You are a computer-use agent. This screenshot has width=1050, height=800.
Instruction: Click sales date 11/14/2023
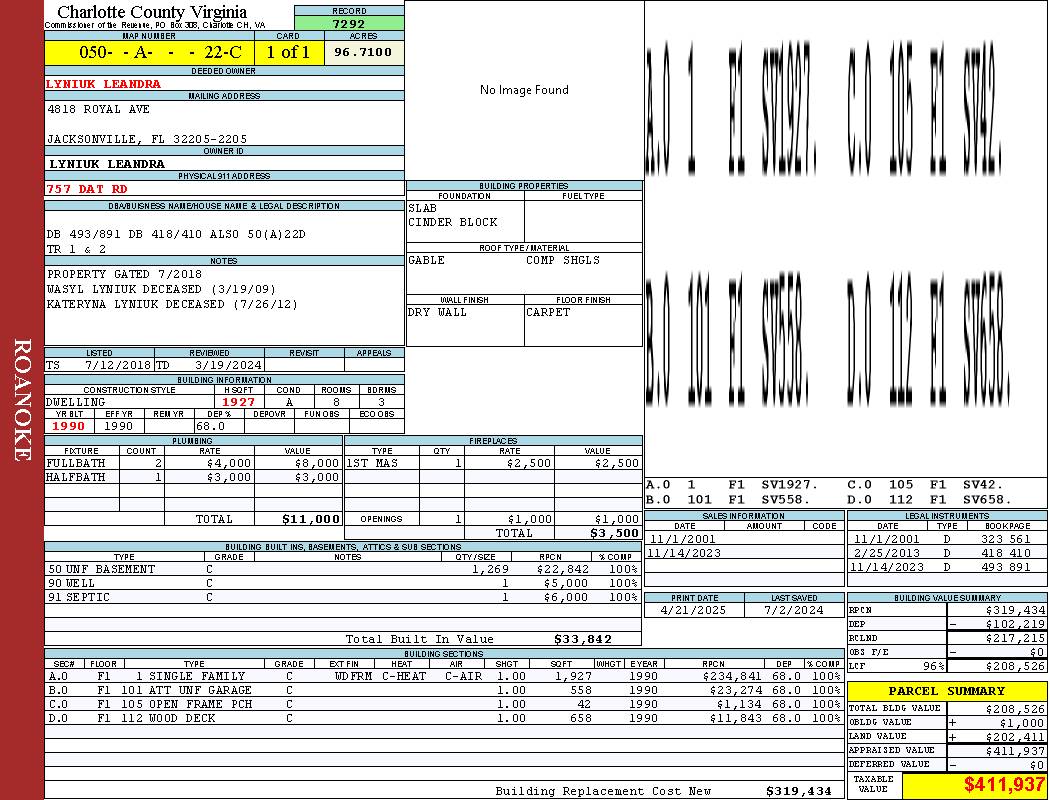684,554
